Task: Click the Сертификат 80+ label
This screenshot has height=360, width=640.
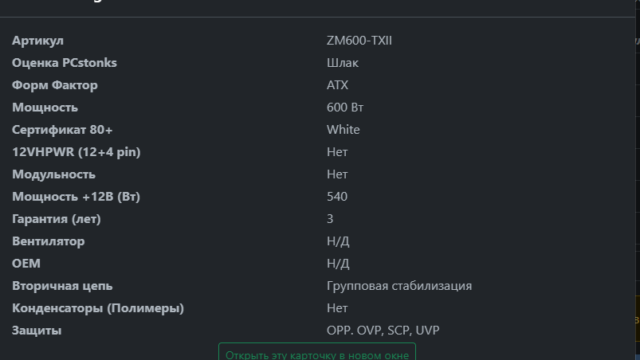Action: coord(62,130)
